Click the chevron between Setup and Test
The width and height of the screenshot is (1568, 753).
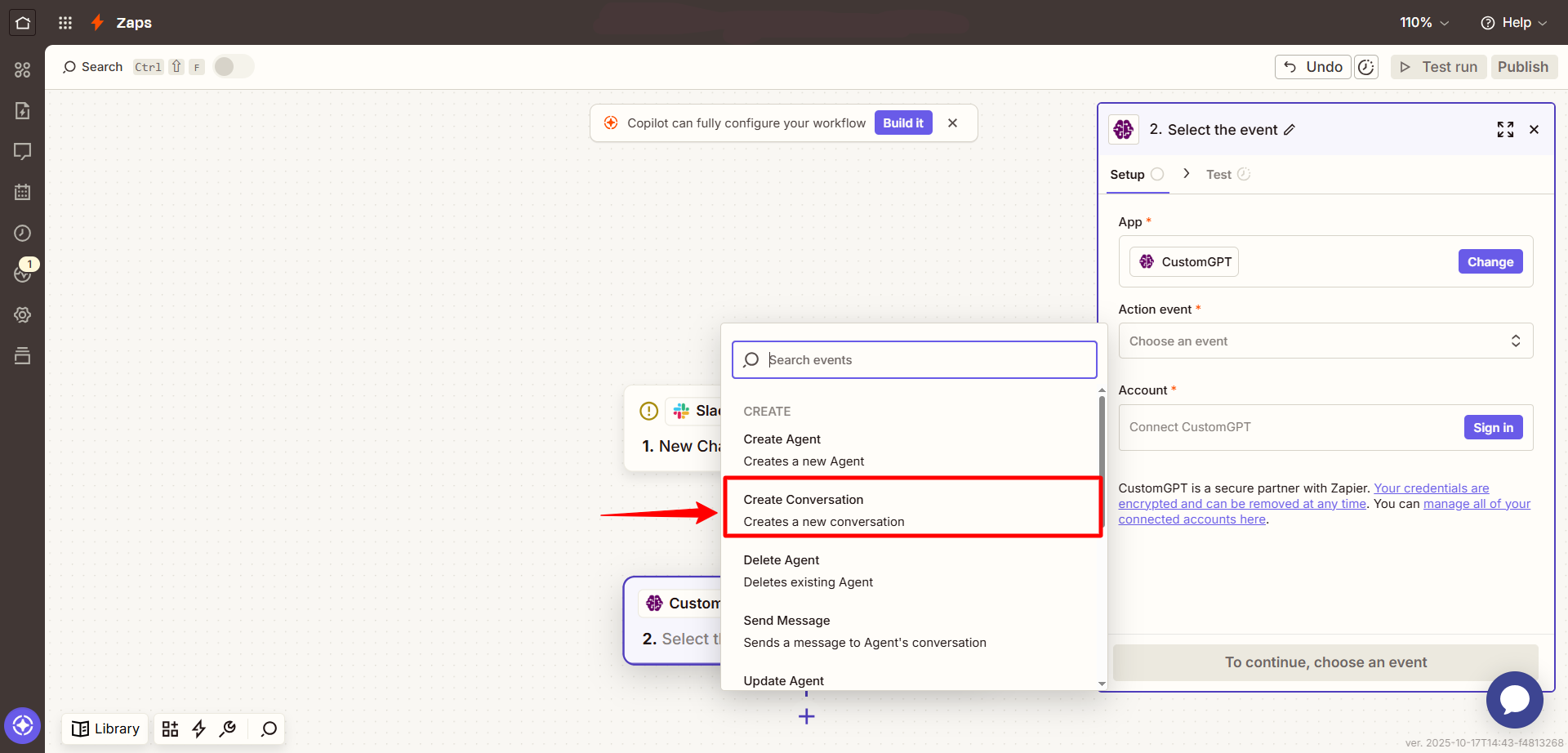pos(1186,173)
